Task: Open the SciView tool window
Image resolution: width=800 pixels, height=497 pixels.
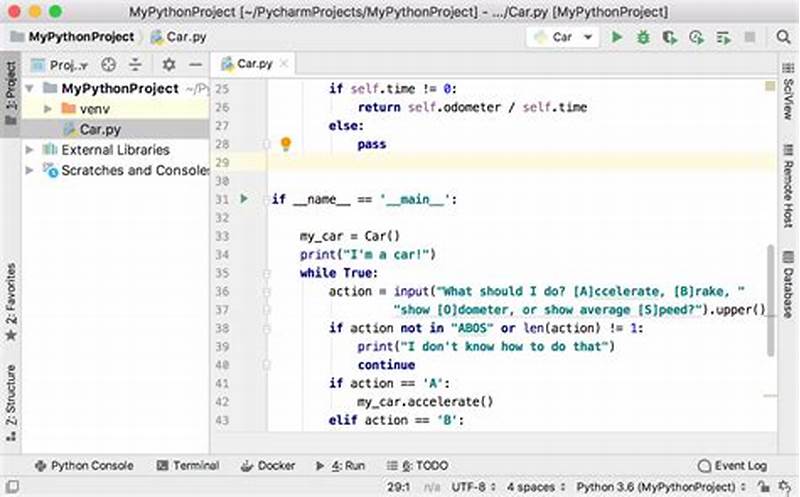Action: pos(788,92)
